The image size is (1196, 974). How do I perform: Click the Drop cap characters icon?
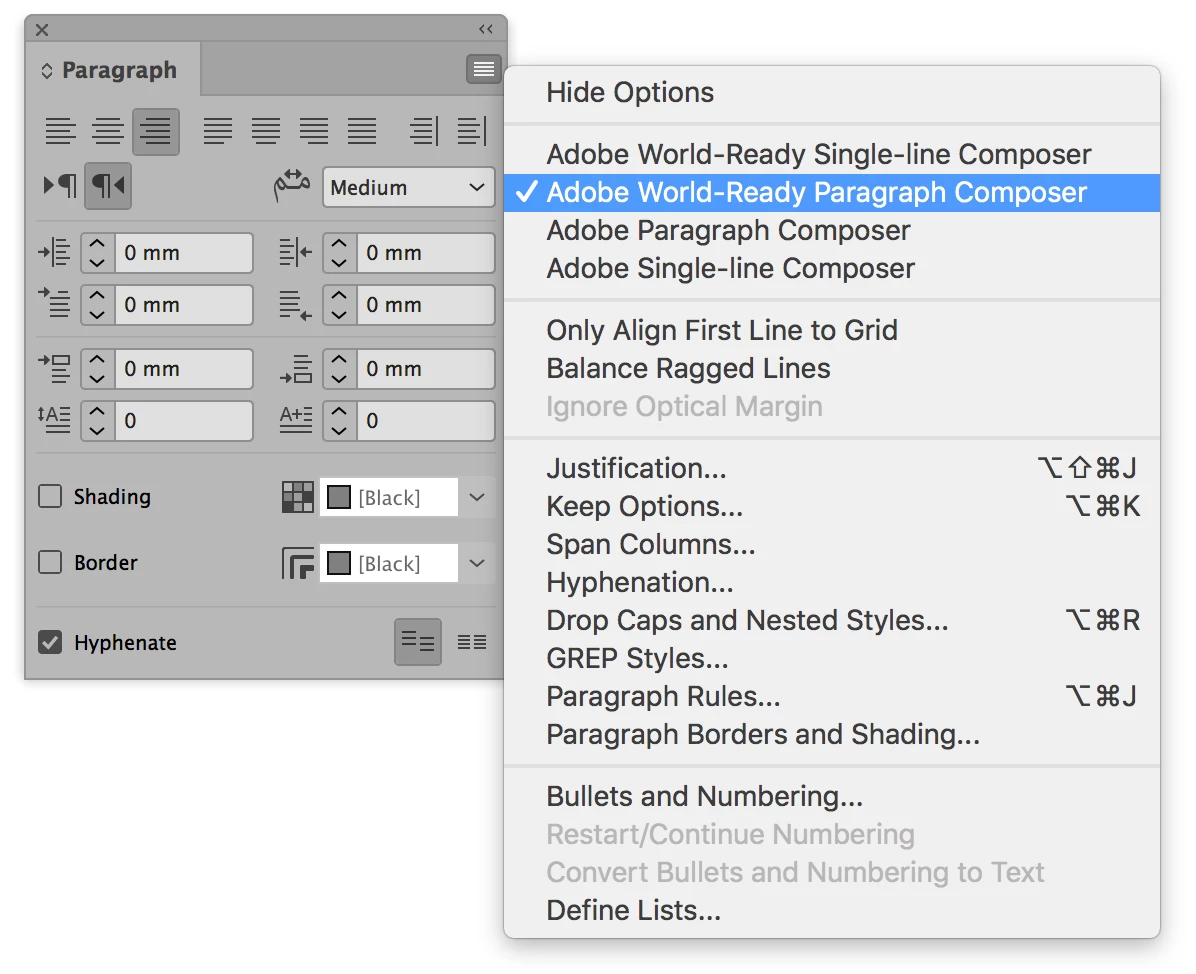(x=295, y=419)
